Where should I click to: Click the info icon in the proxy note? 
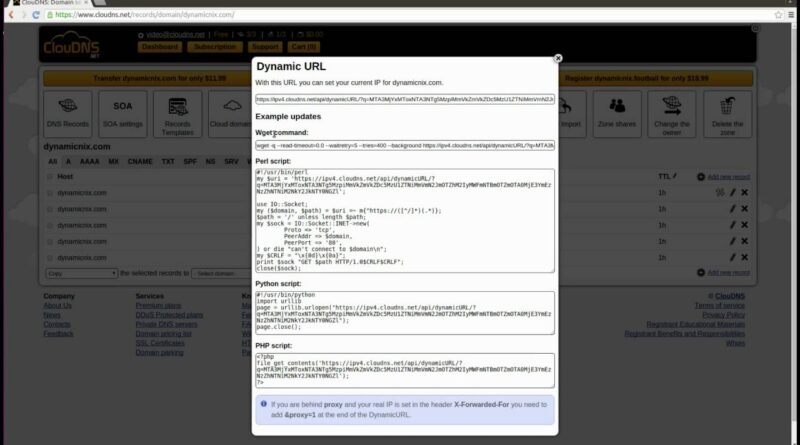pos(264,404)
